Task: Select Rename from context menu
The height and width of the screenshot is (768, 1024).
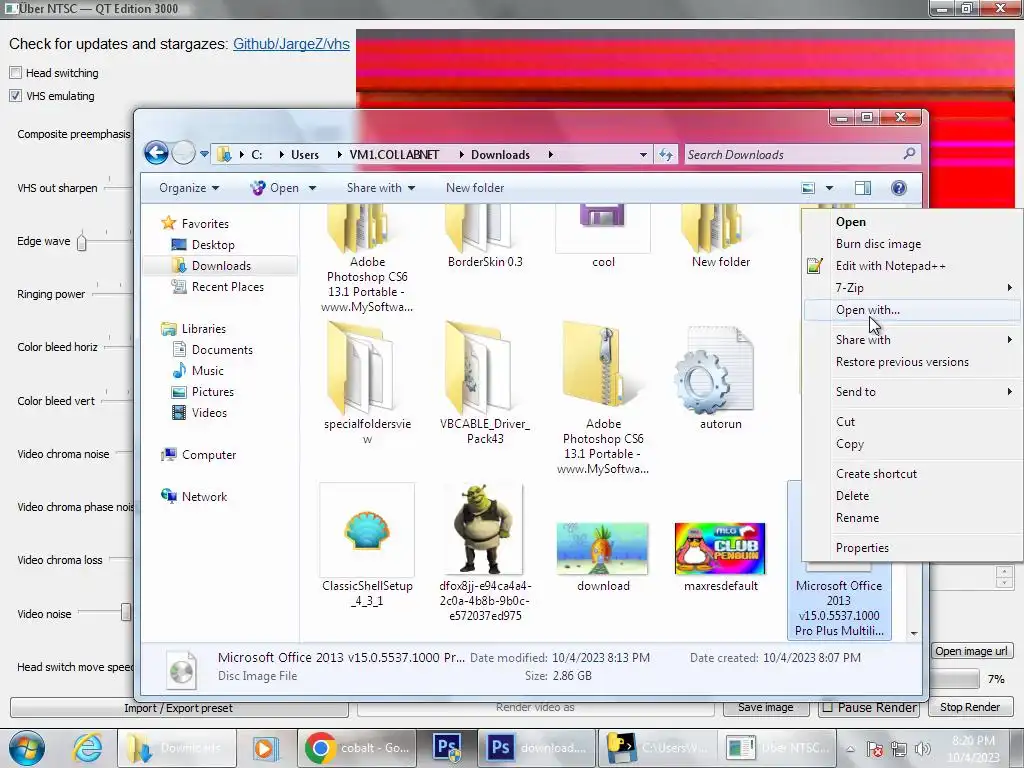Action: 913,518
